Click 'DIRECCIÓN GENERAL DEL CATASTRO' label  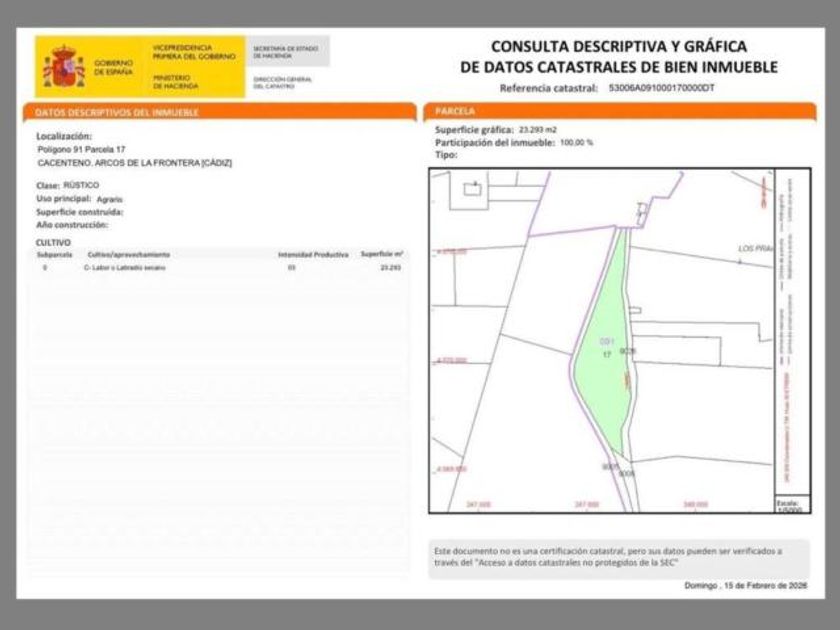[282, 82]
